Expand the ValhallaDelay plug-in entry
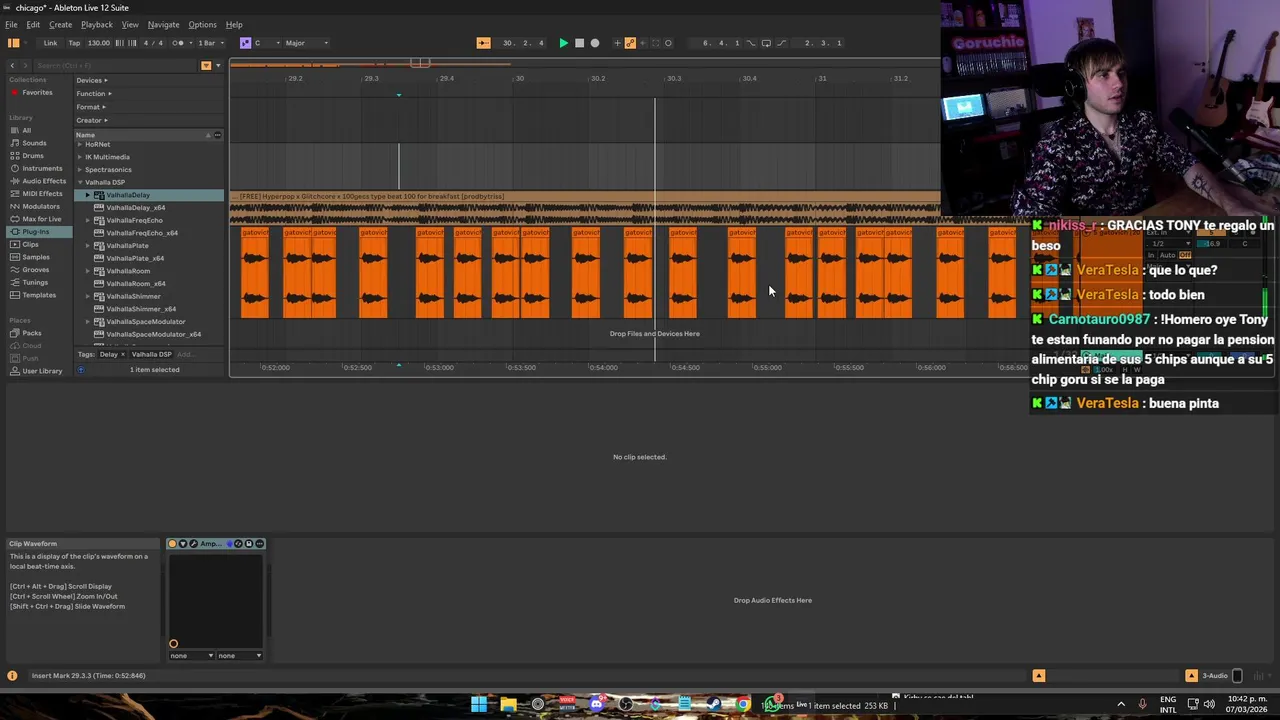This screenshot has height=720, width=1280. click(x=88, y=195)
